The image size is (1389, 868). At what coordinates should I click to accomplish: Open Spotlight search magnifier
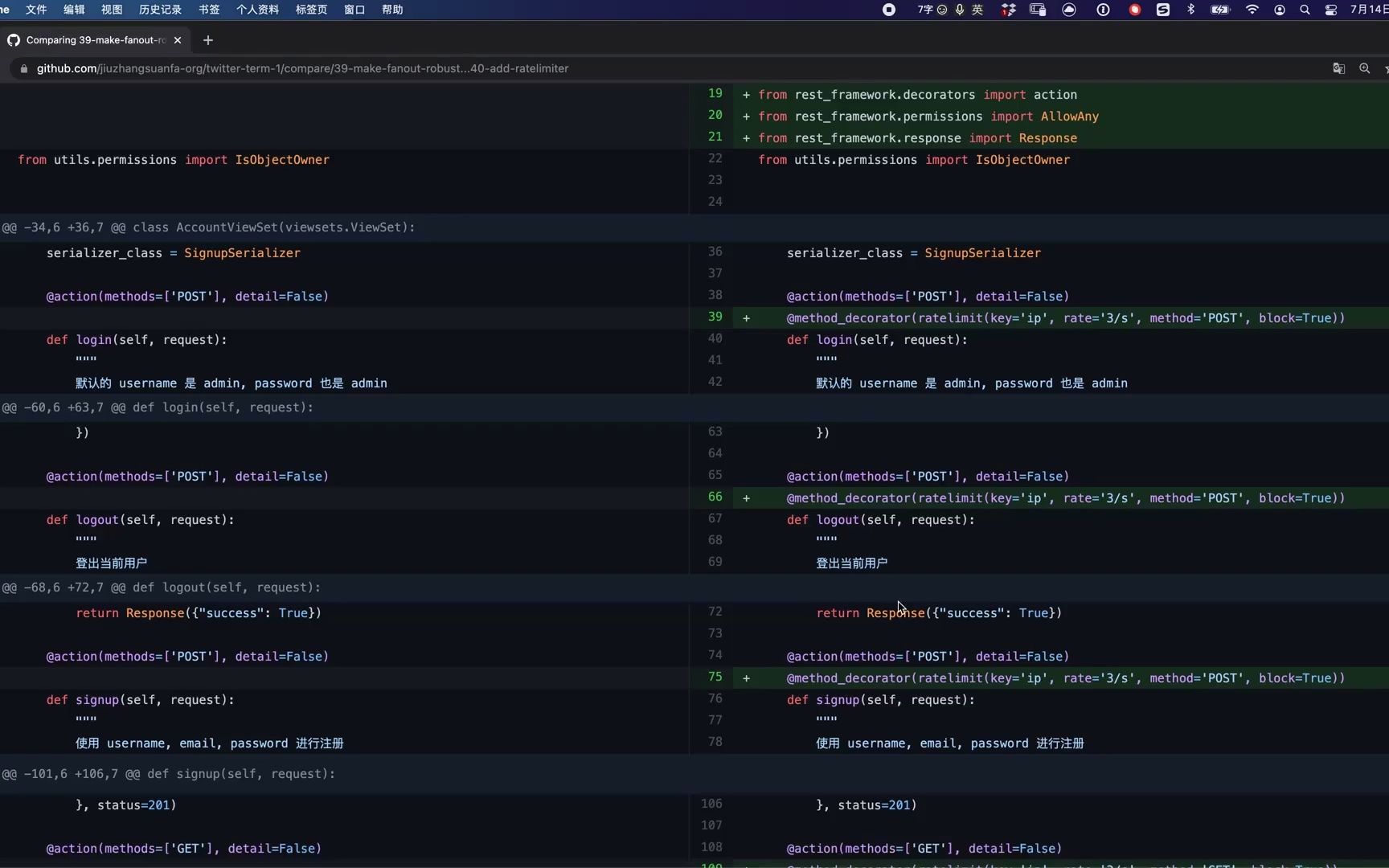click(1305, 10)
